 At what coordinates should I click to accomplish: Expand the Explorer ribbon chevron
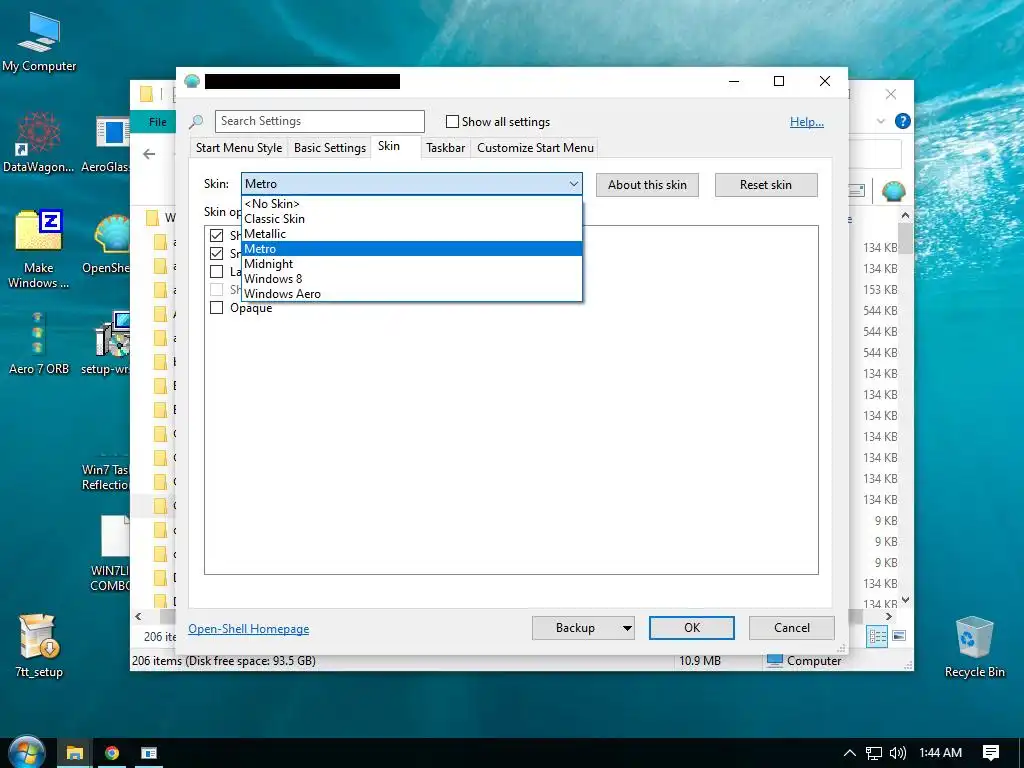coord(880,121)
